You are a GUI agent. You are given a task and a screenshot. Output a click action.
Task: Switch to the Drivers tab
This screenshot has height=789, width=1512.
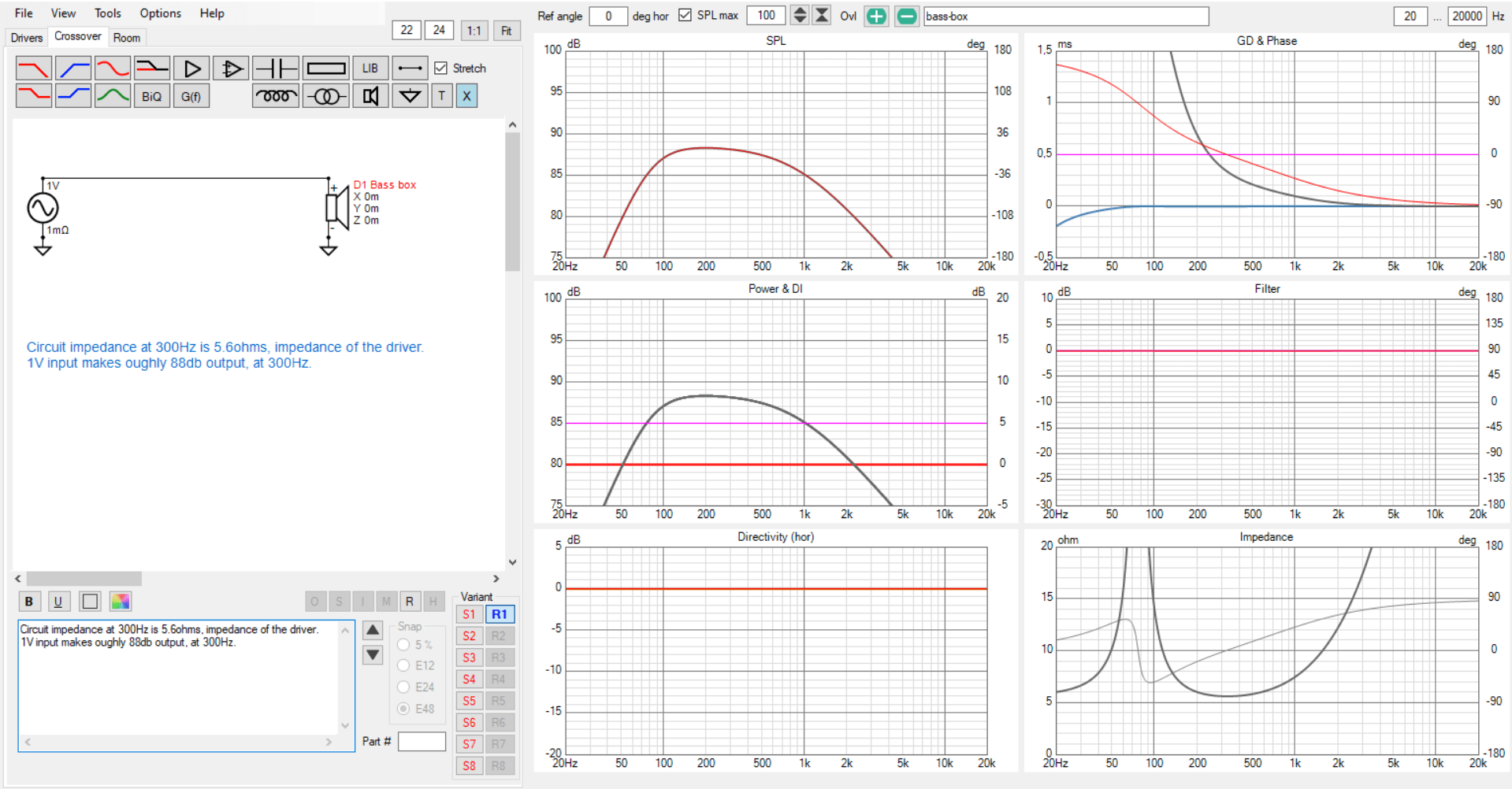[27, 38]
